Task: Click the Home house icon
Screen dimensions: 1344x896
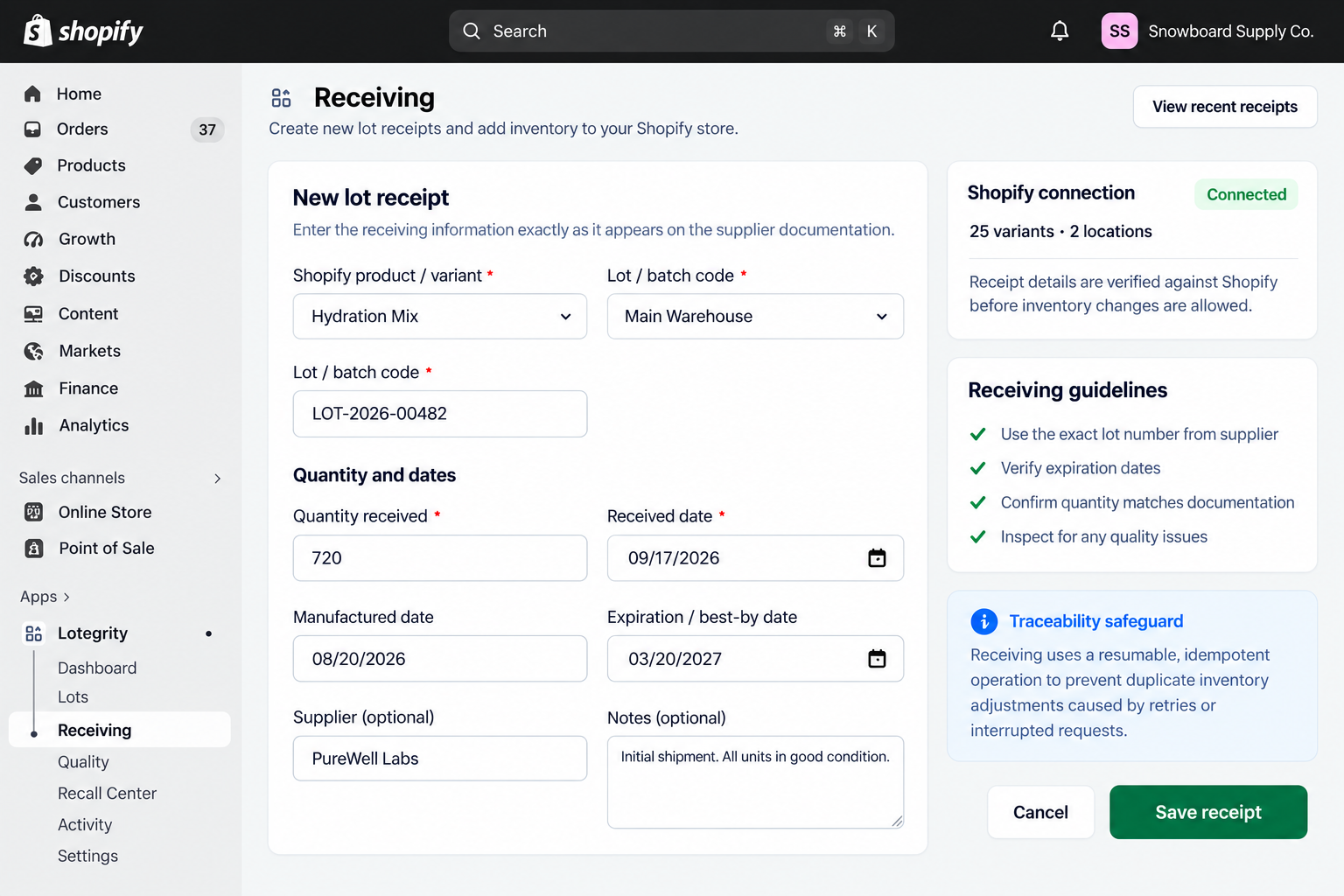Action: click(33, 94)
